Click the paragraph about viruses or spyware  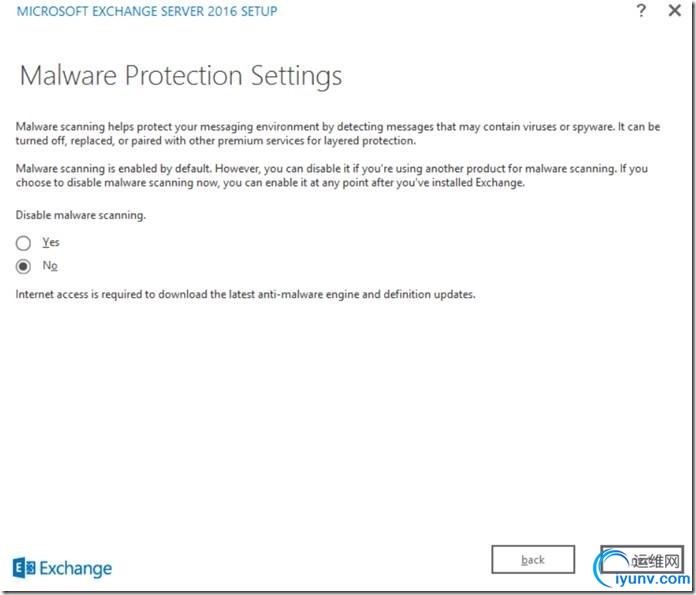pos(338,134)
